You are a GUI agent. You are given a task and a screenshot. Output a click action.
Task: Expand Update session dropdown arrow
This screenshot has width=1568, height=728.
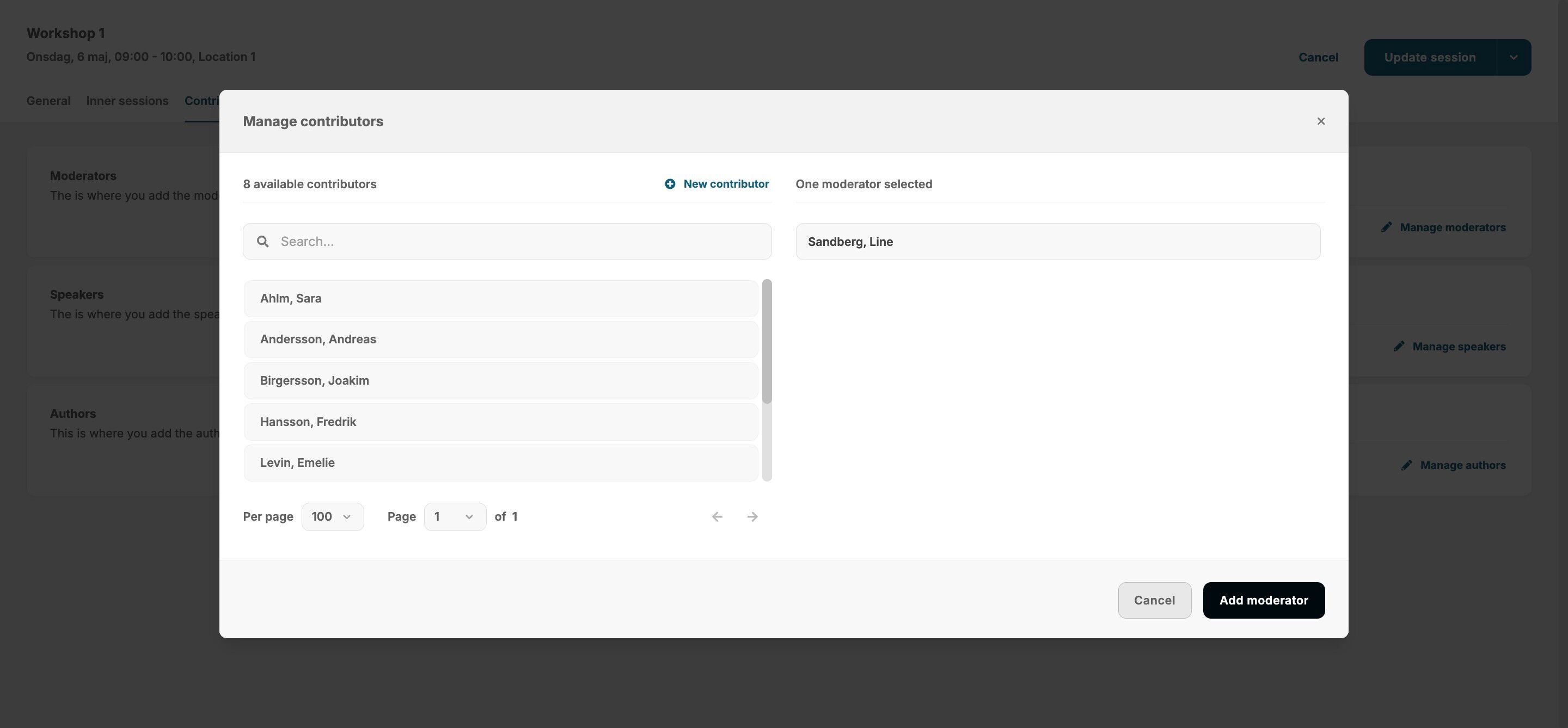[1513, 57]
